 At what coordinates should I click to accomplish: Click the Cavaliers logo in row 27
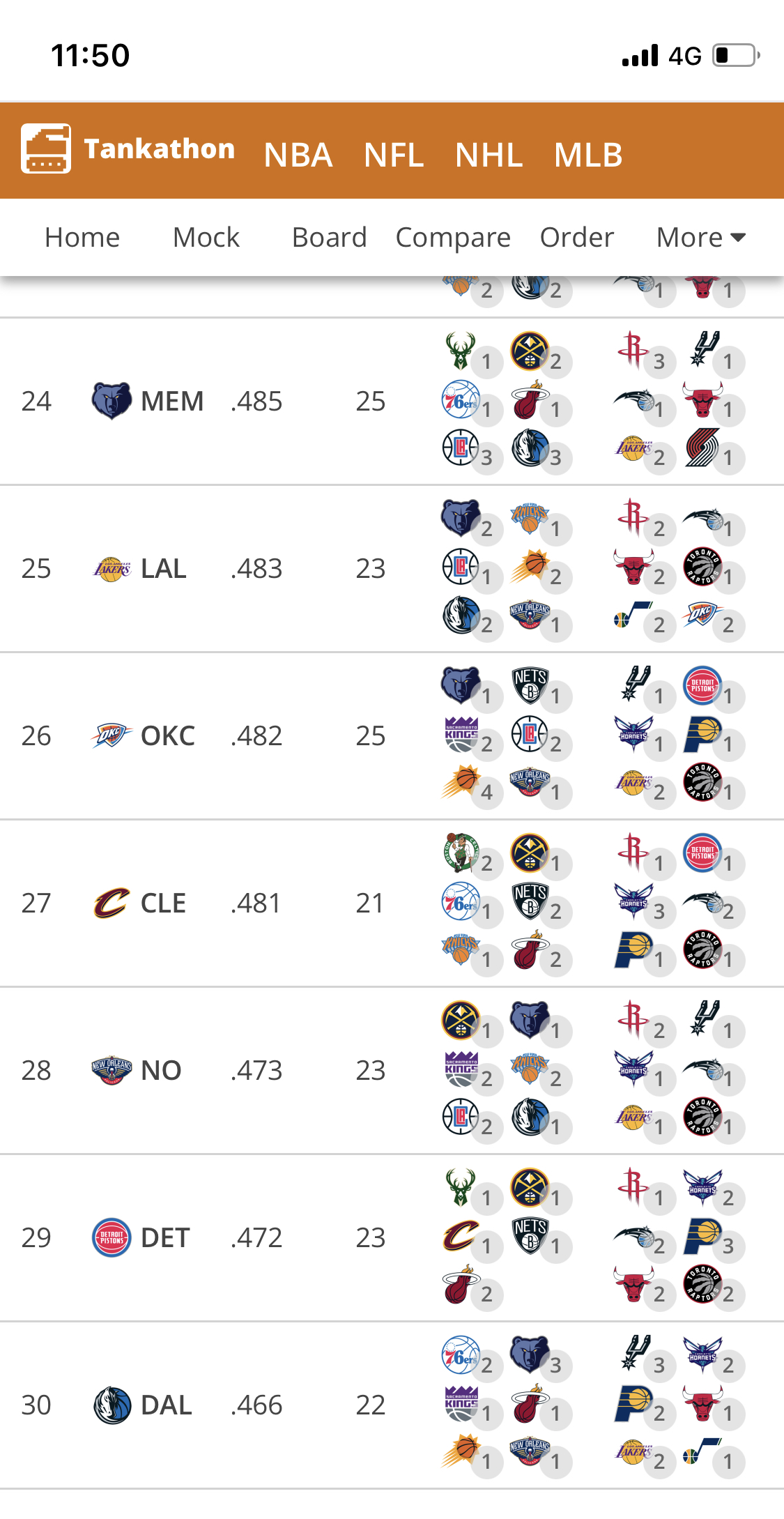pyautogui.click(x=112, y=903)
